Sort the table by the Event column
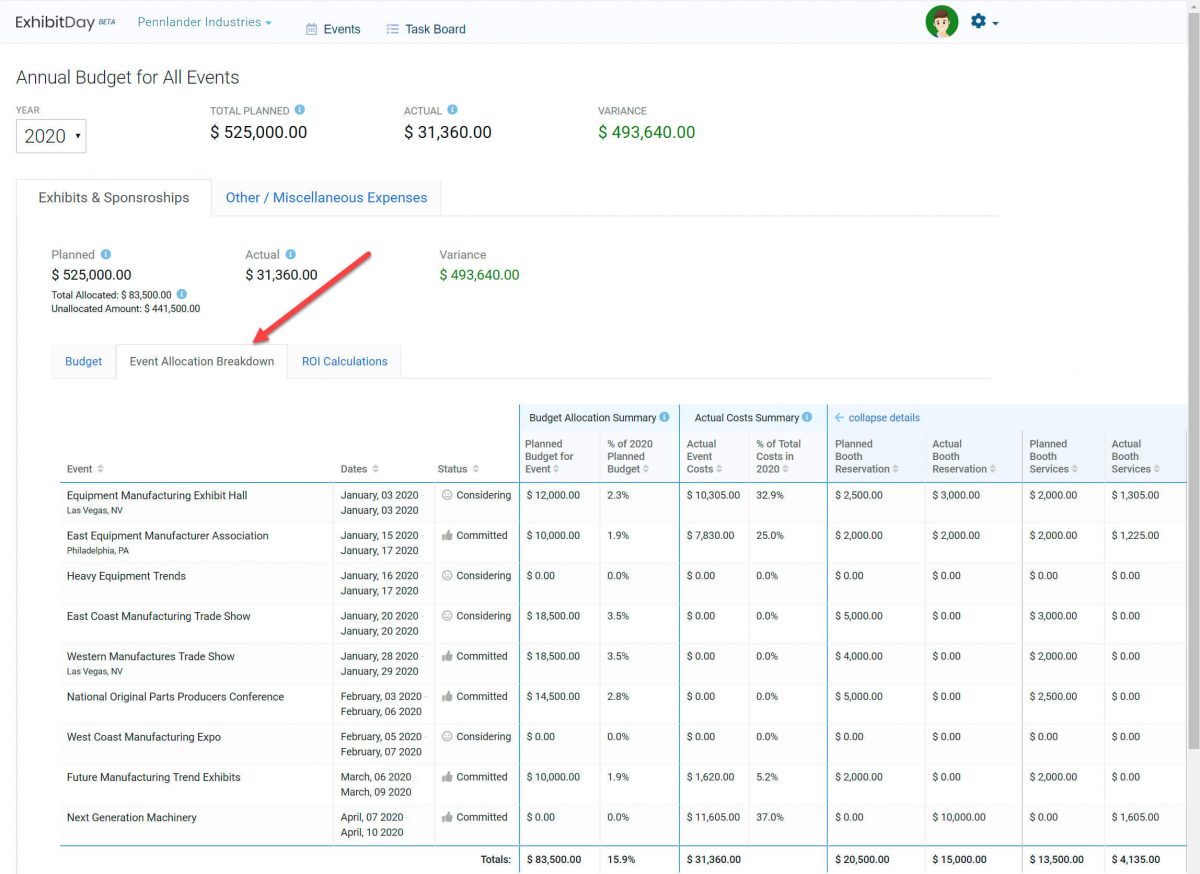 click(80, 468)
